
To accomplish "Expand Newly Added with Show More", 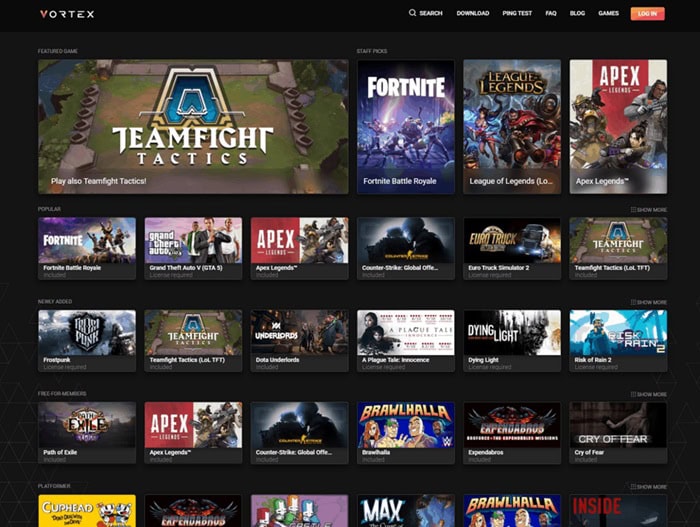I will [x=648, y=302].
